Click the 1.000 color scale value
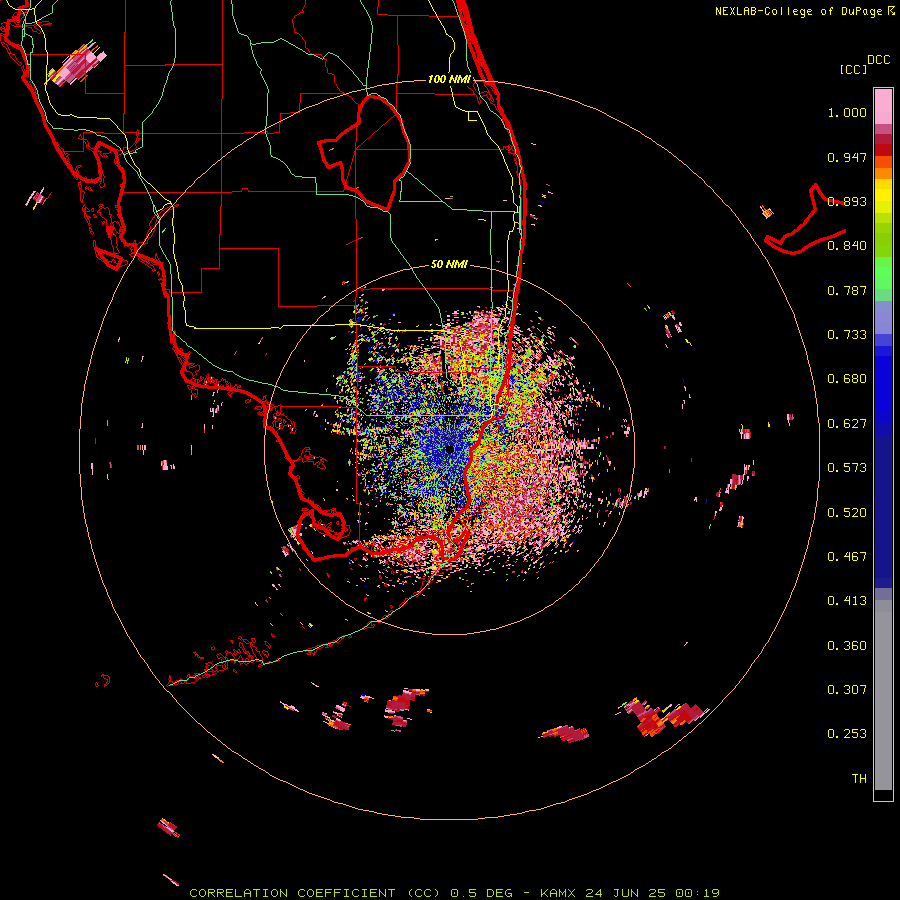The height and width of the screenshot is (900, 900). [x=847, y=112]
